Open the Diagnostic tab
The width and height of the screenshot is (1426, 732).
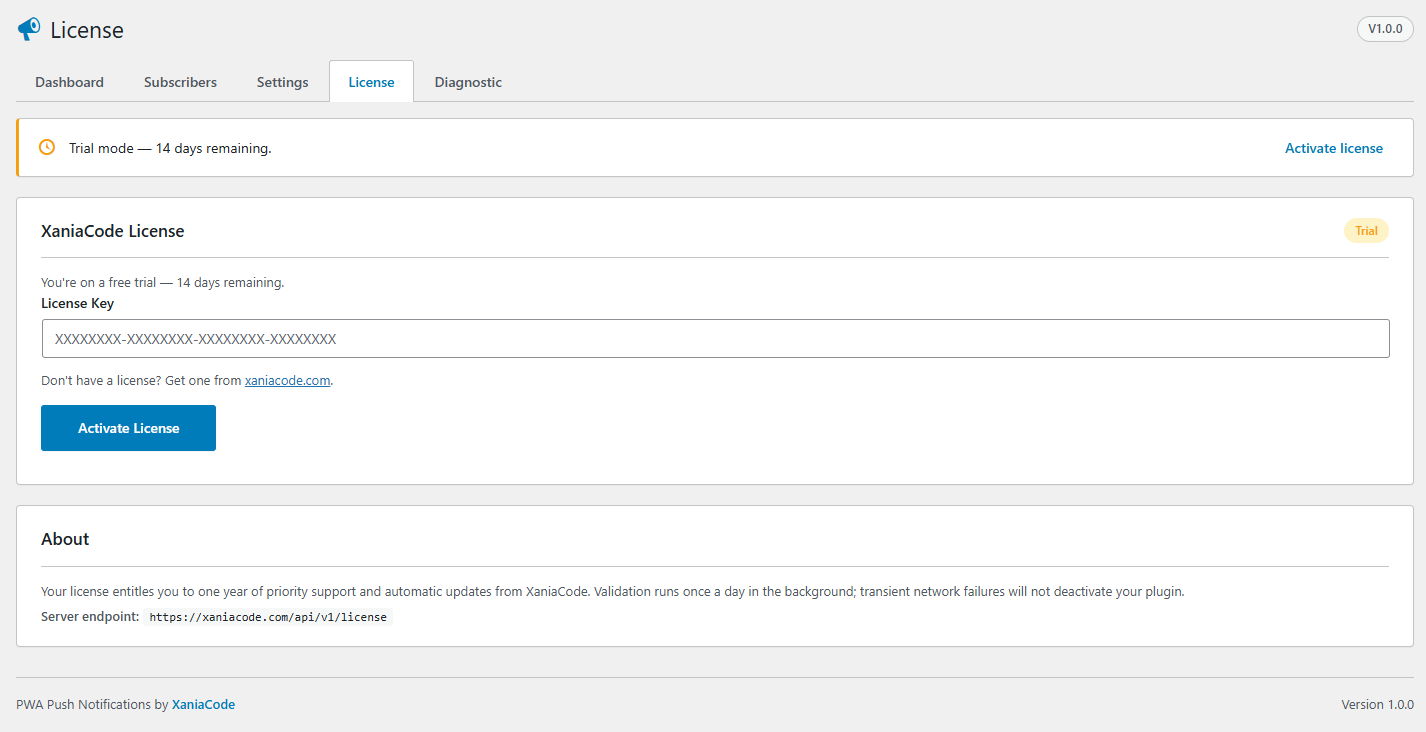point(468,82)
